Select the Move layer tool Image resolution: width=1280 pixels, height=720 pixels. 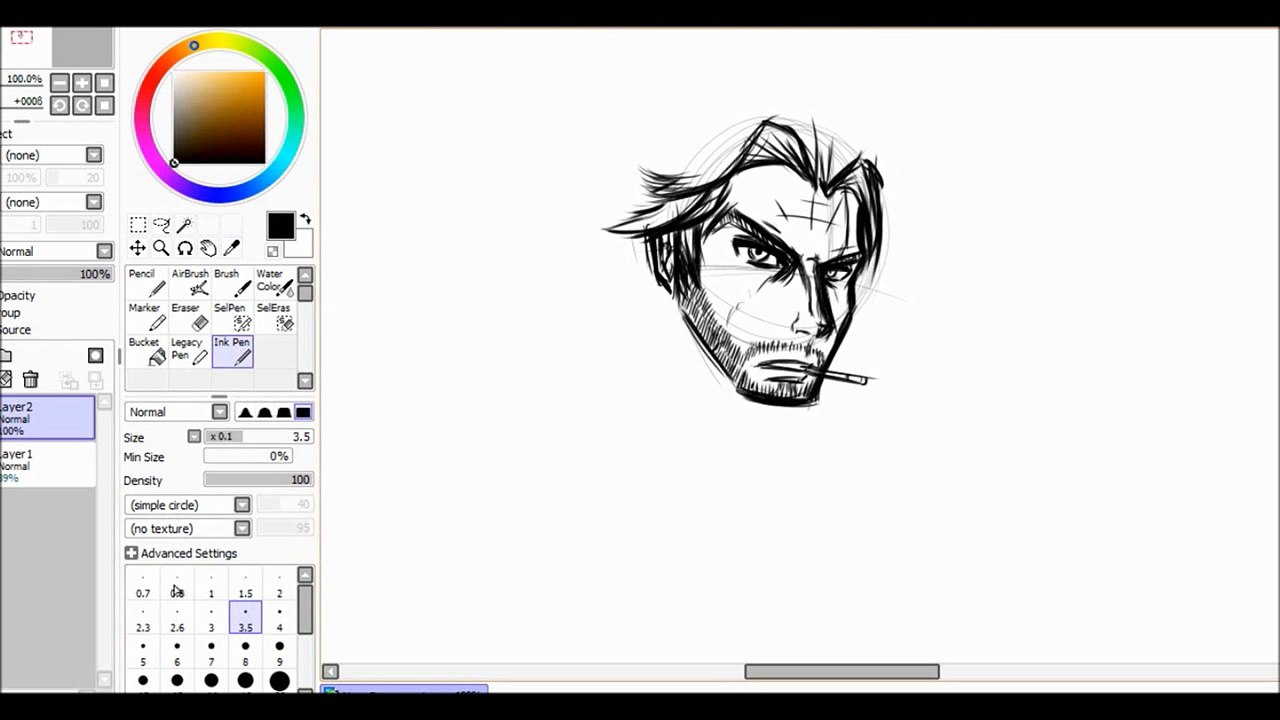[x=138, y=248]
